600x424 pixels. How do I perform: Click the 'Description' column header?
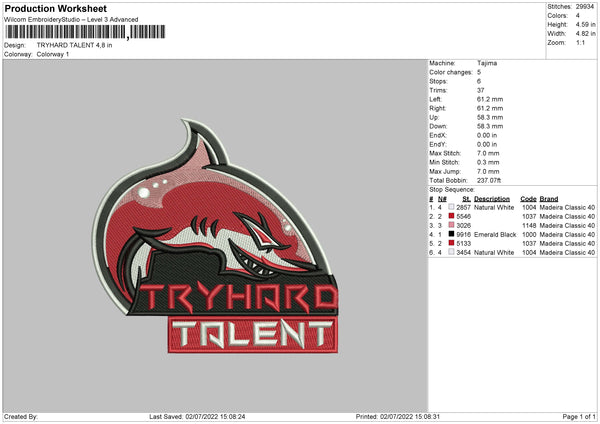click(x=492, y=199)
